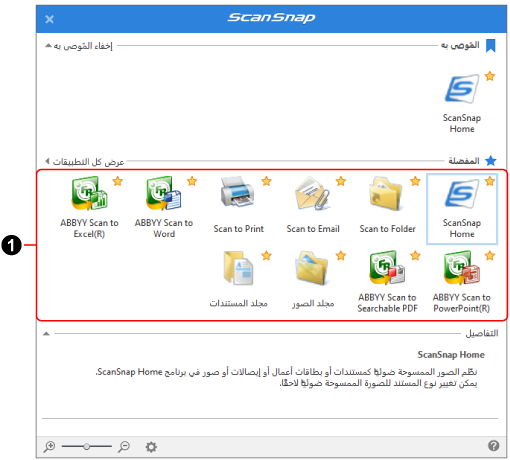Toggle favorite star on مجلد الصور
The image size is (510, 460).
pyautogui.click(x=341, y=256)
